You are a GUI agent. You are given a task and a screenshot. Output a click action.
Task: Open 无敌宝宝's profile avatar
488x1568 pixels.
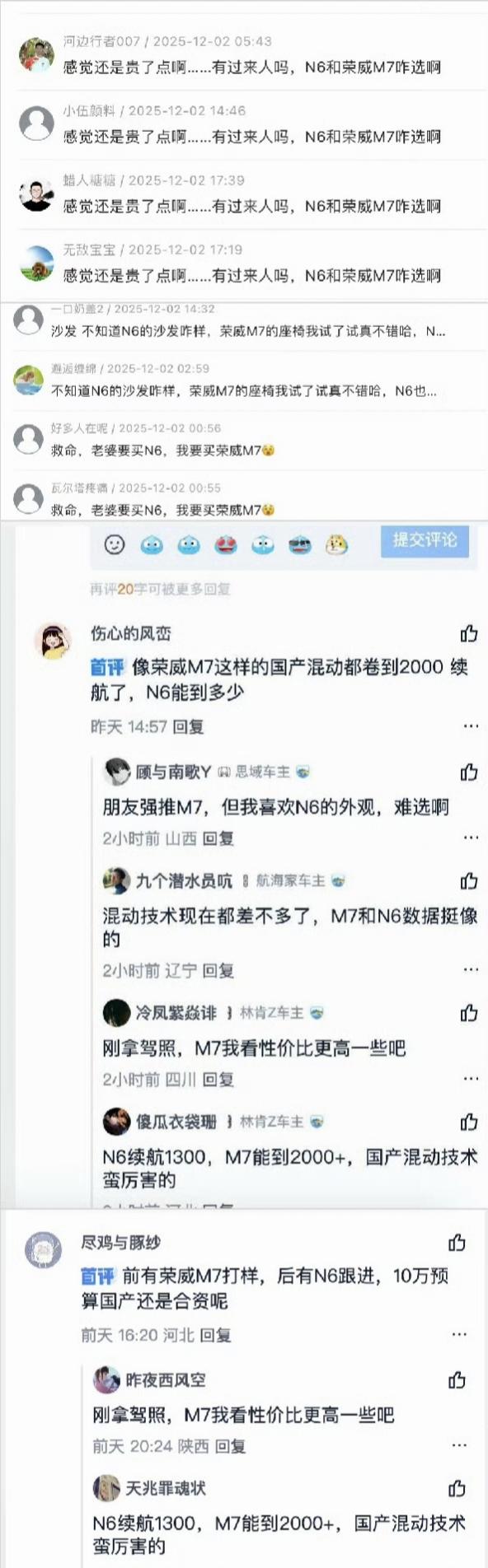36,264
